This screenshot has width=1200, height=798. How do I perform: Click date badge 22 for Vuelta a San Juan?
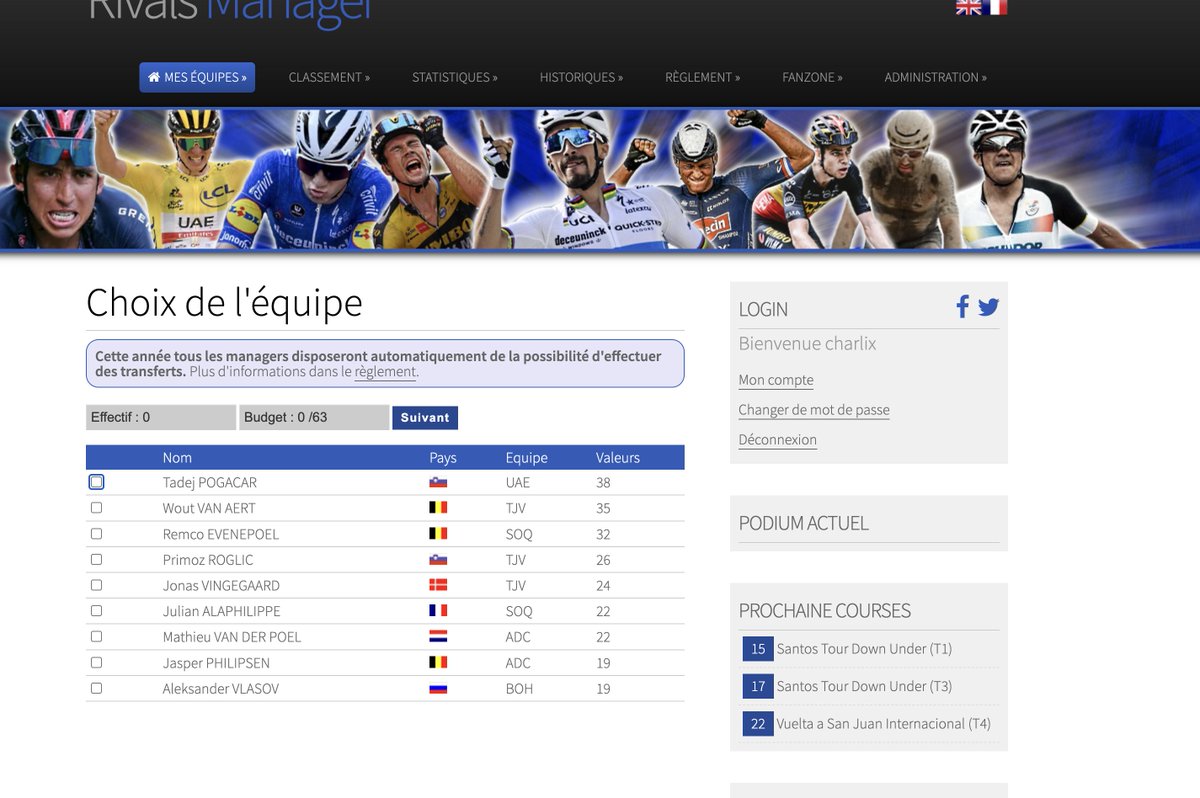(x=758, y=724)
